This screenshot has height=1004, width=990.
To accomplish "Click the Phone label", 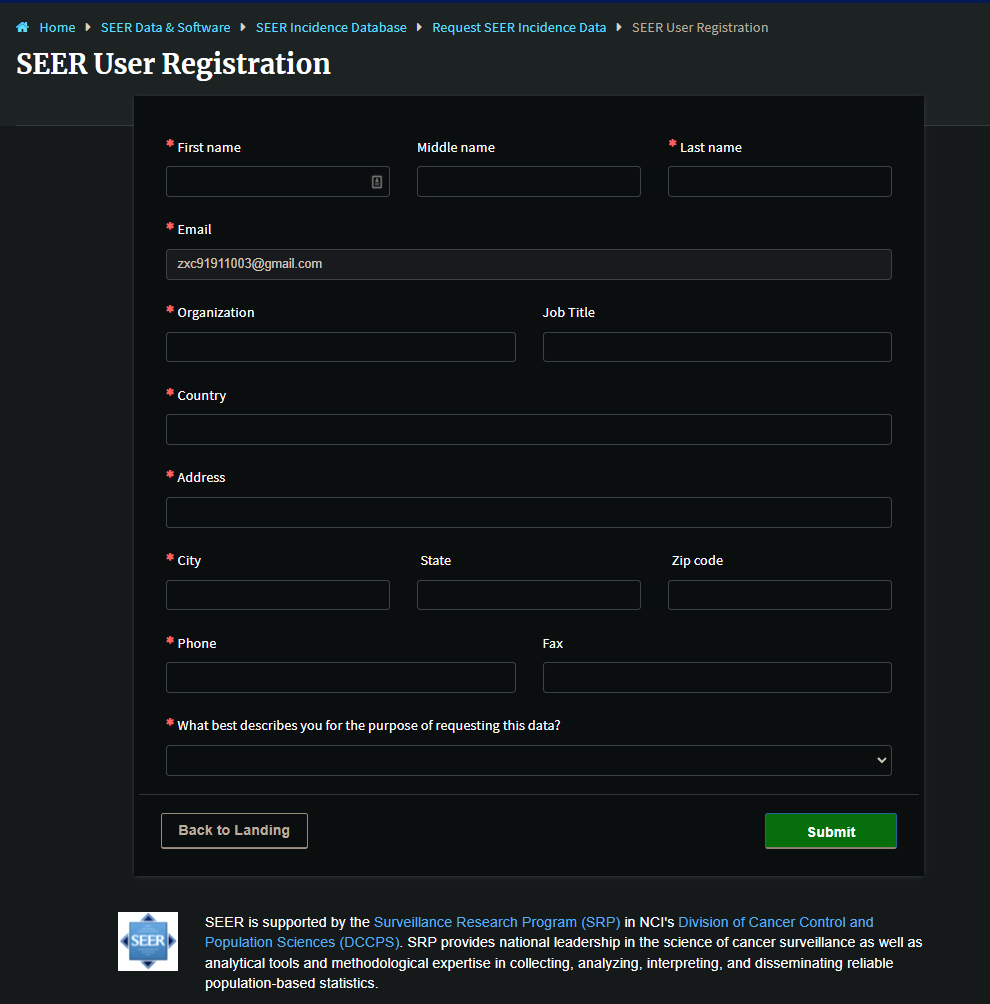I will point(197,643).
